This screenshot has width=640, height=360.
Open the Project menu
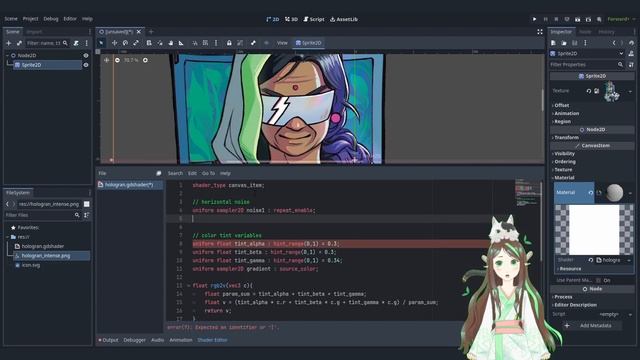pos(31,19)
